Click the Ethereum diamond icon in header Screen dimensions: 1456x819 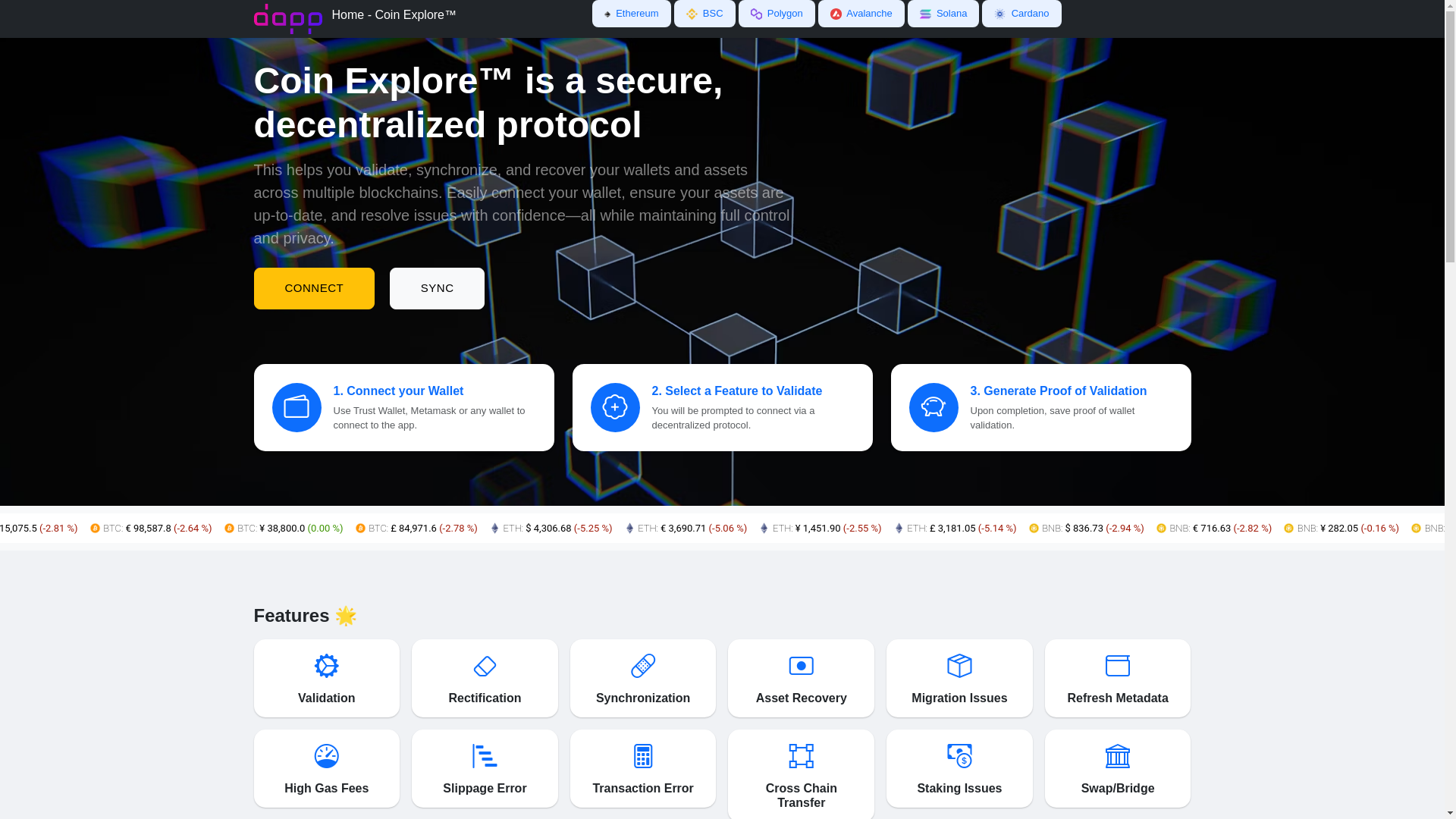[x=607, y=14]
